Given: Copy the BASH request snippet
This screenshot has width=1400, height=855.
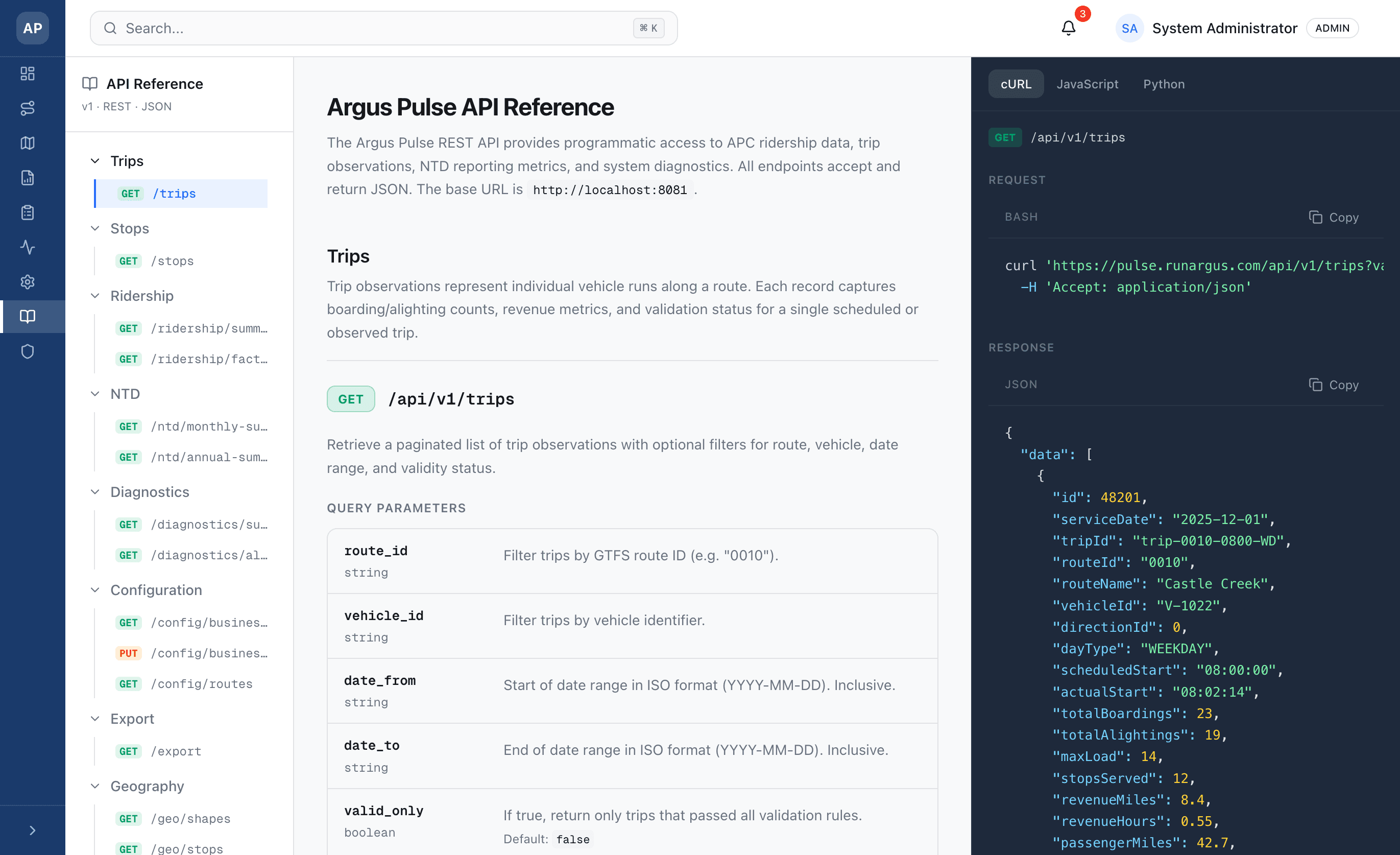Looking at the screenshot, I should [1333, 217].
